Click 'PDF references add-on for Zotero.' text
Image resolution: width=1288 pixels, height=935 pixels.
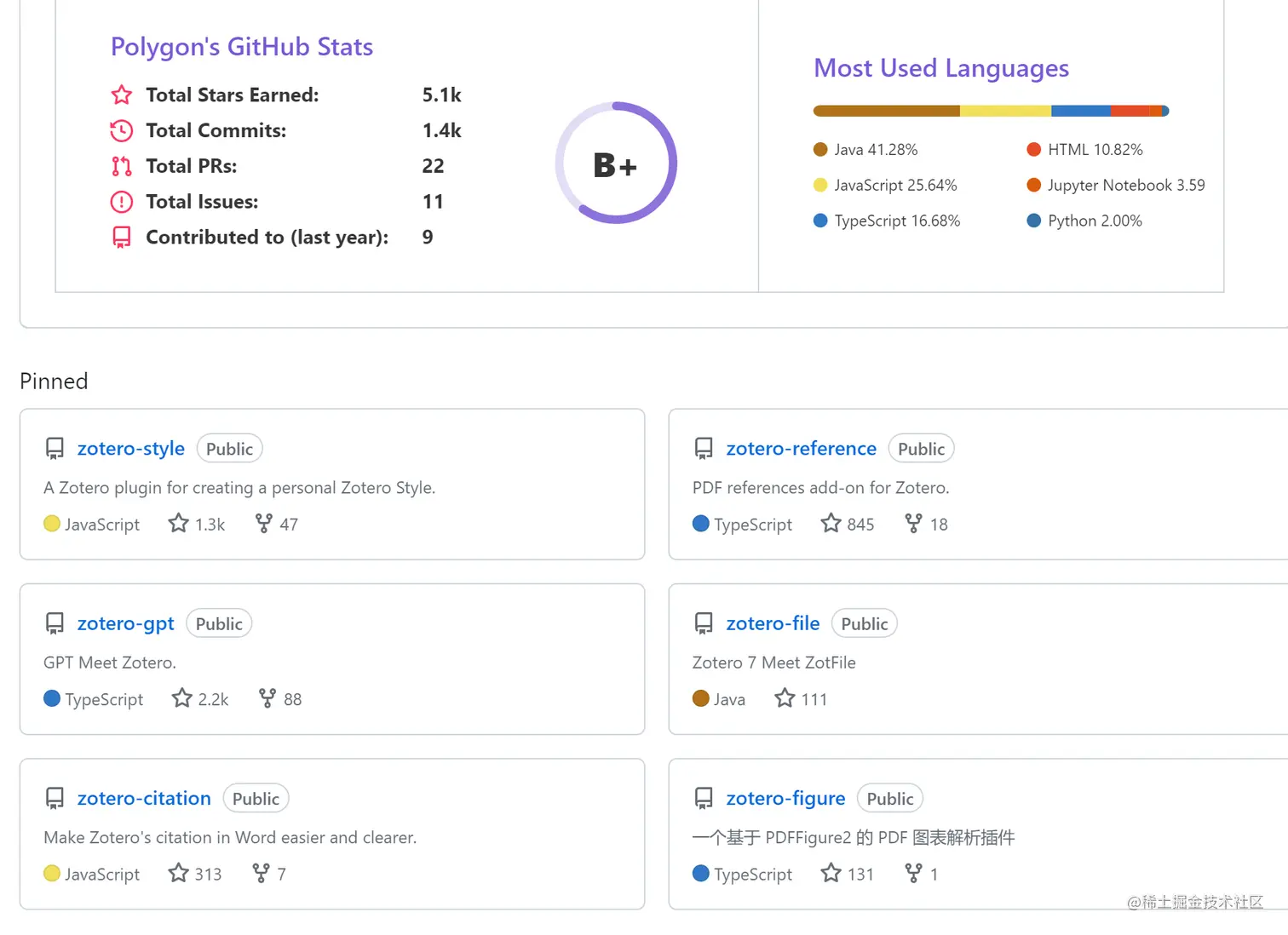(x=820, y=488)
